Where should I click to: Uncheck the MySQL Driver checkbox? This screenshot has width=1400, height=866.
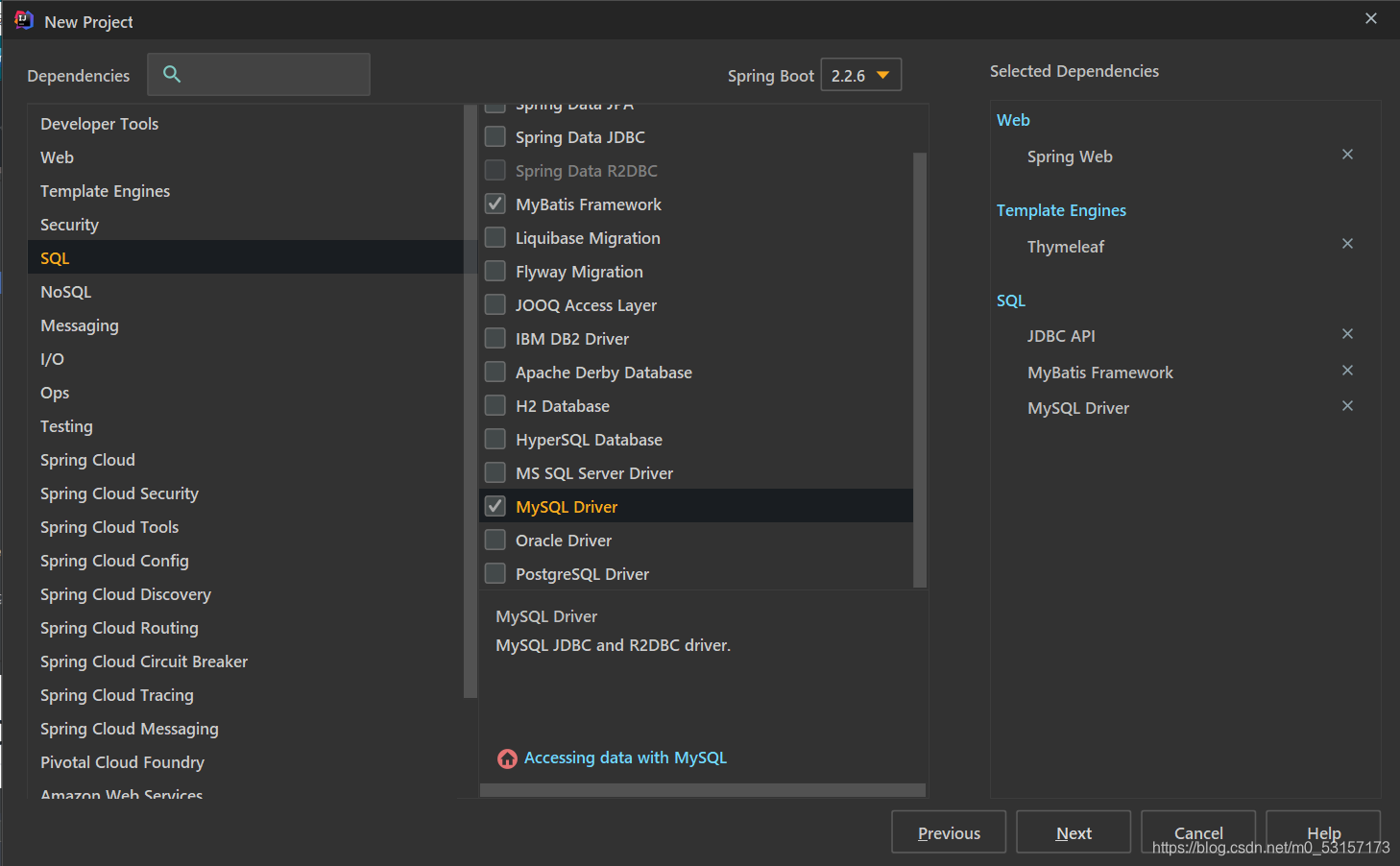pos(495,506)
